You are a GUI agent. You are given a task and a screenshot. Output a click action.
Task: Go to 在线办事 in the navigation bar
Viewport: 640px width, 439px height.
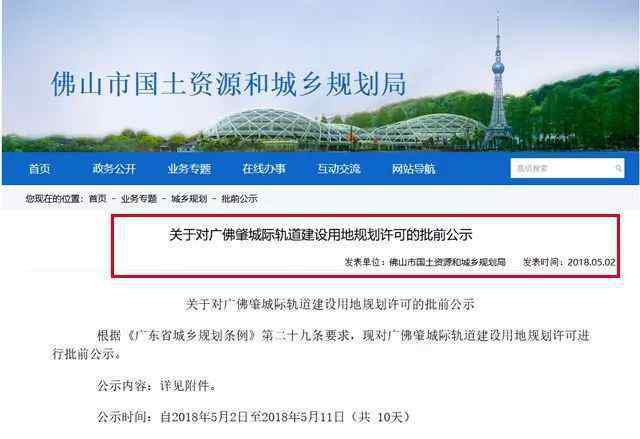coord(264,169)
